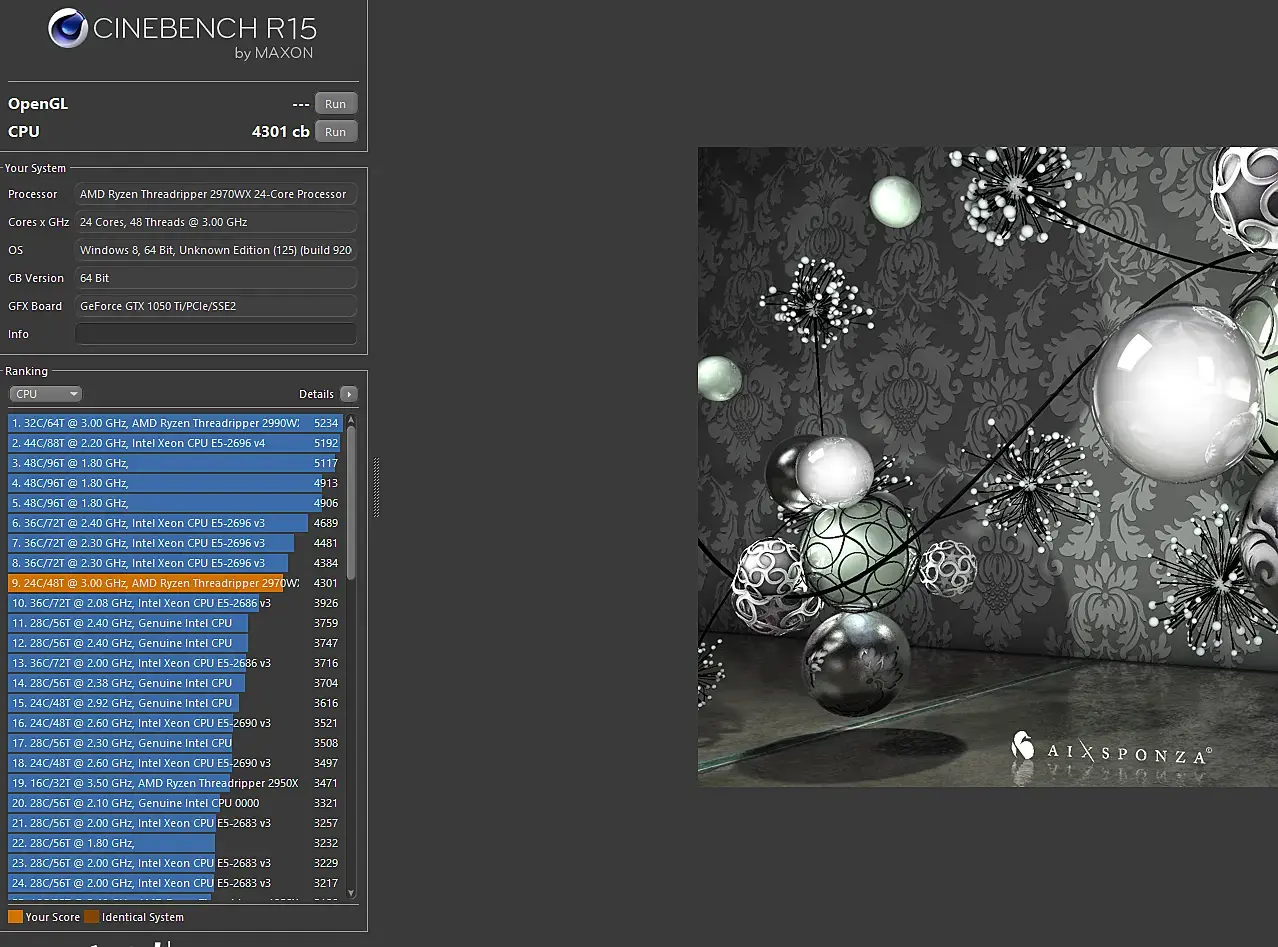Viewport: 1278px width, 947px height.
Task: Select ranking entry 7 score 4481
Action: tap(176, 543)
